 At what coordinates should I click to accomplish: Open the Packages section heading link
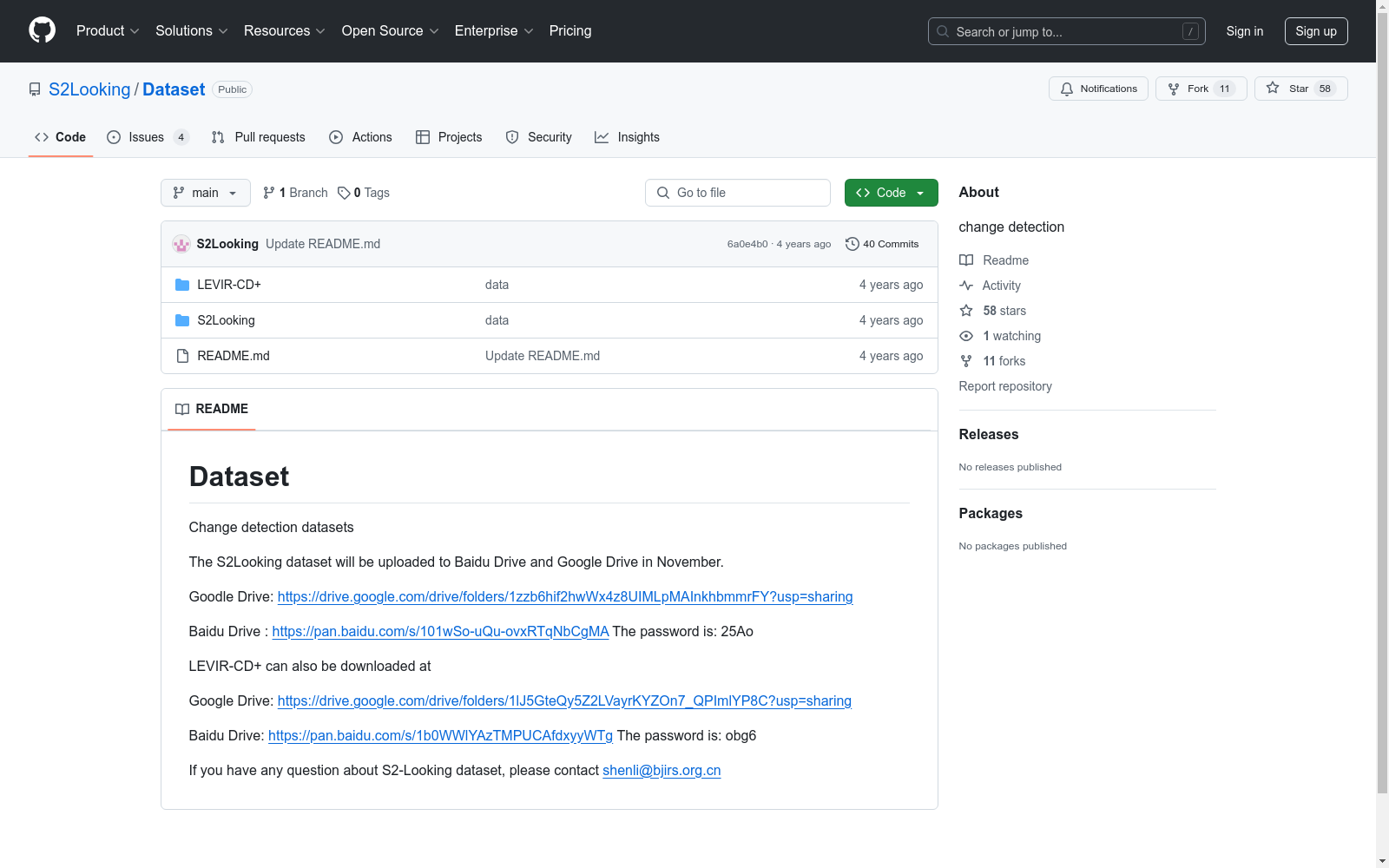point(991,513)
